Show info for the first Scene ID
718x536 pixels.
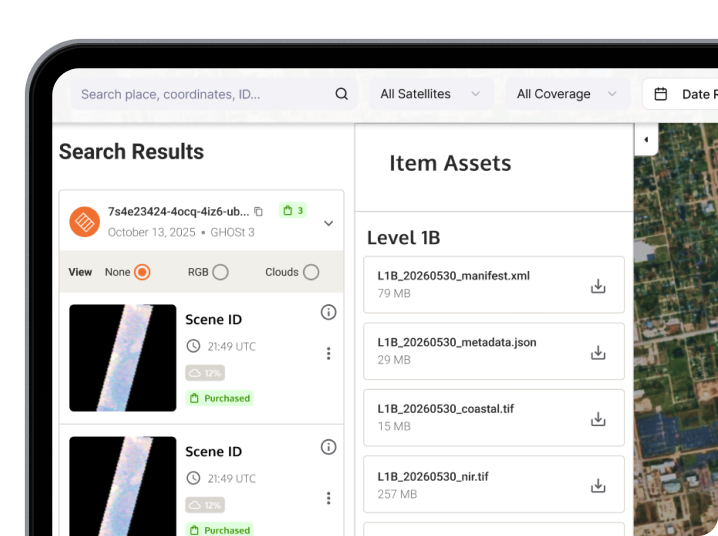tap(328, 312)
